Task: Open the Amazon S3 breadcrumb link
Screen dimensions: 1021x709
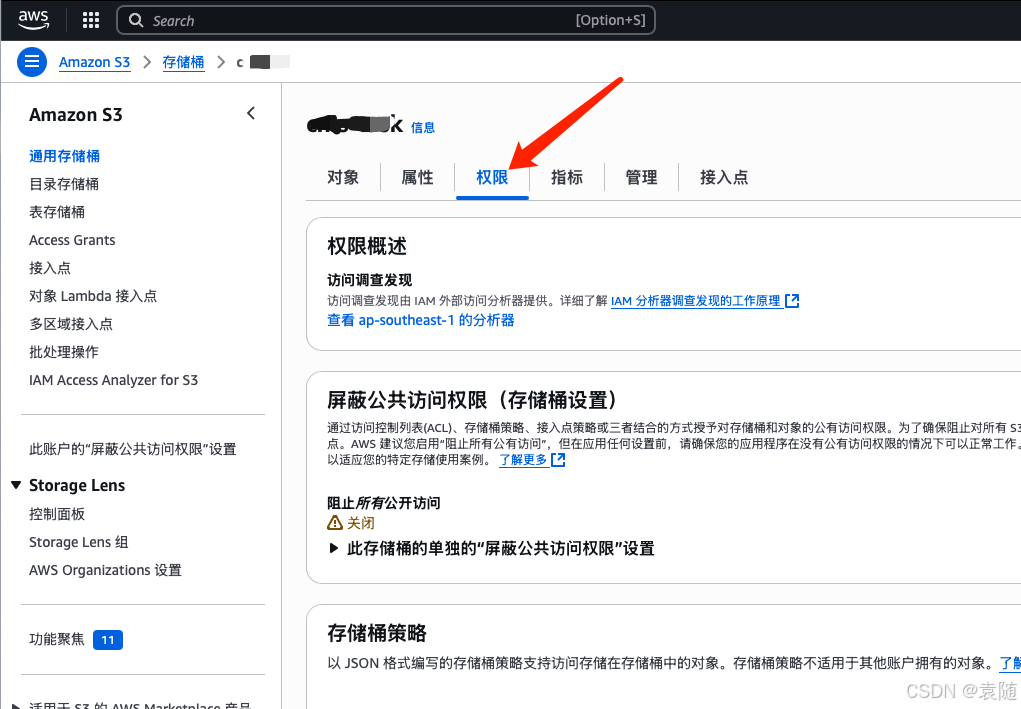Action: point(94,62)
